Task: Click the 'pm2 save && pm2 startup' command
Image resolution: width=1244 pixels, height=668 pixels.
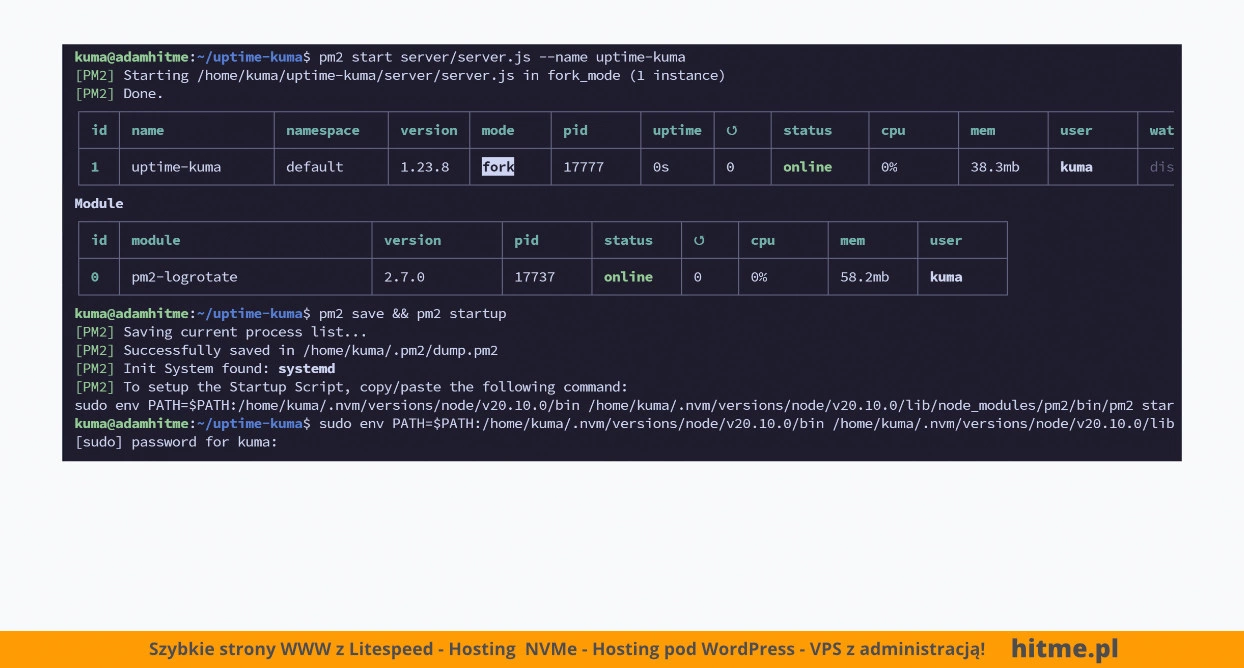Action: pos(413,313)
